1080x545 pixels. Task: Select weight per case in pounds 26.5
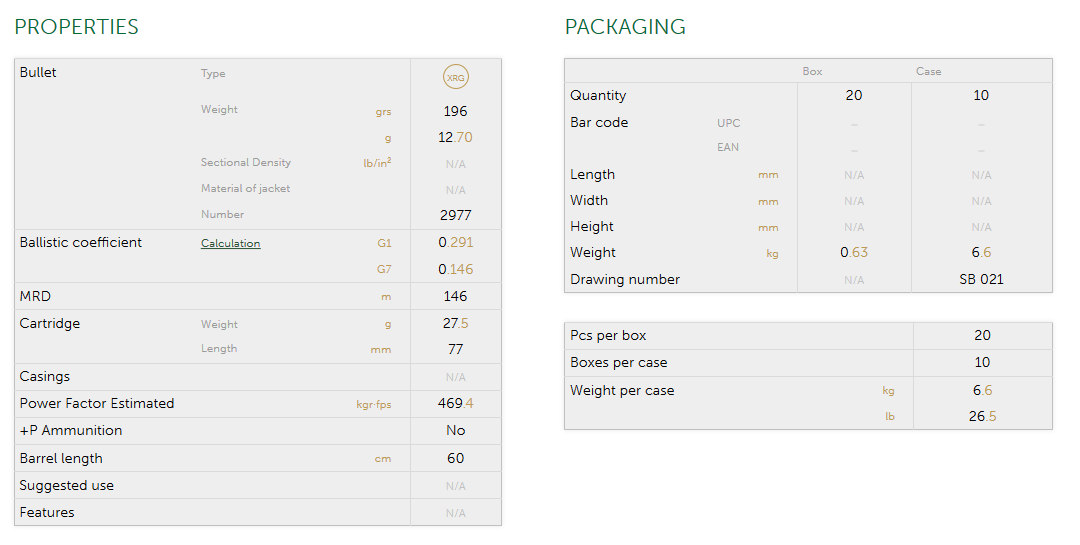pyautogui.click(x=982, y=416)
